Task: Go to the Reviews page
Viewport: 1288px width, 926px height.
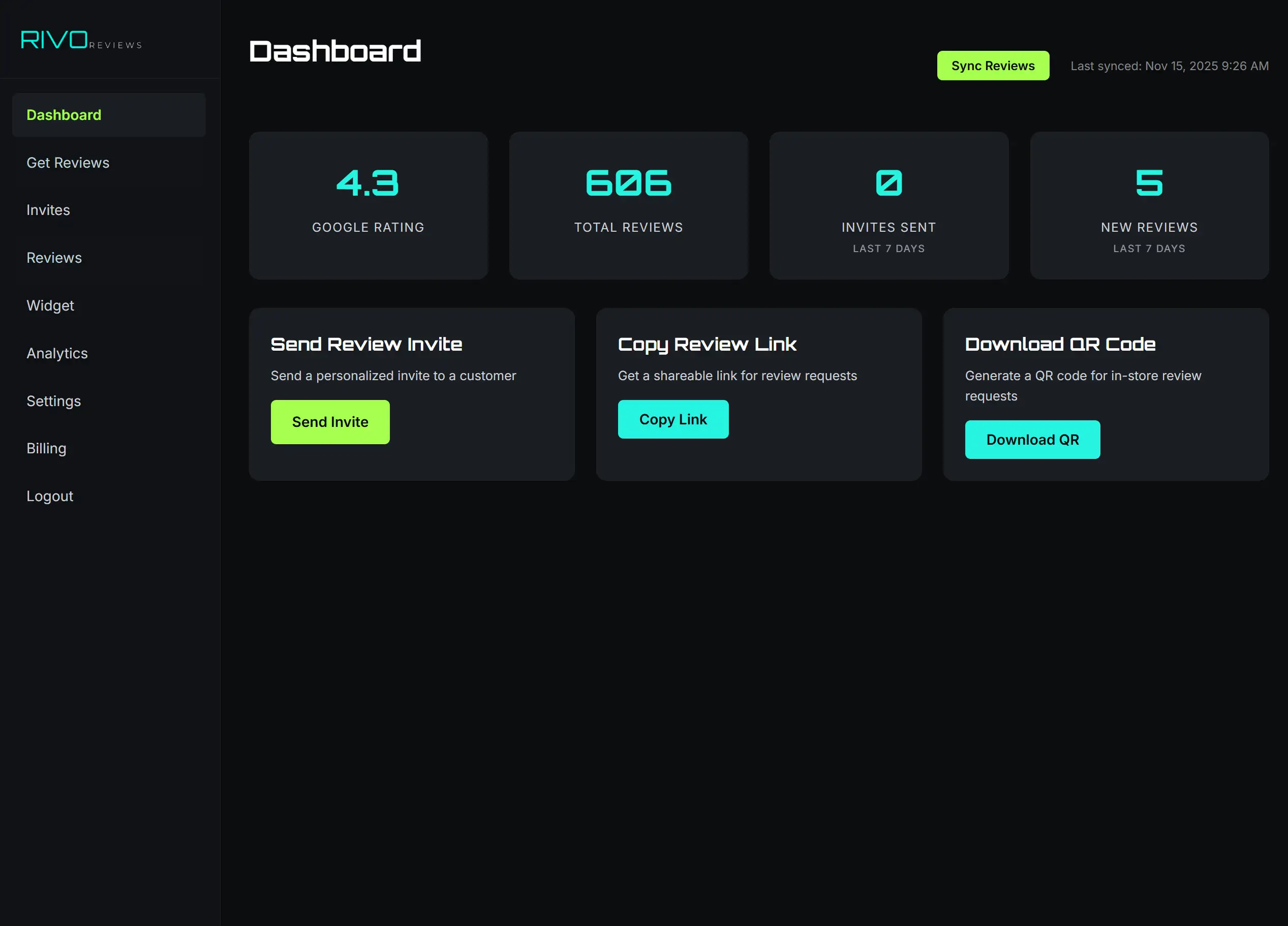Action: tap(54, 258)
